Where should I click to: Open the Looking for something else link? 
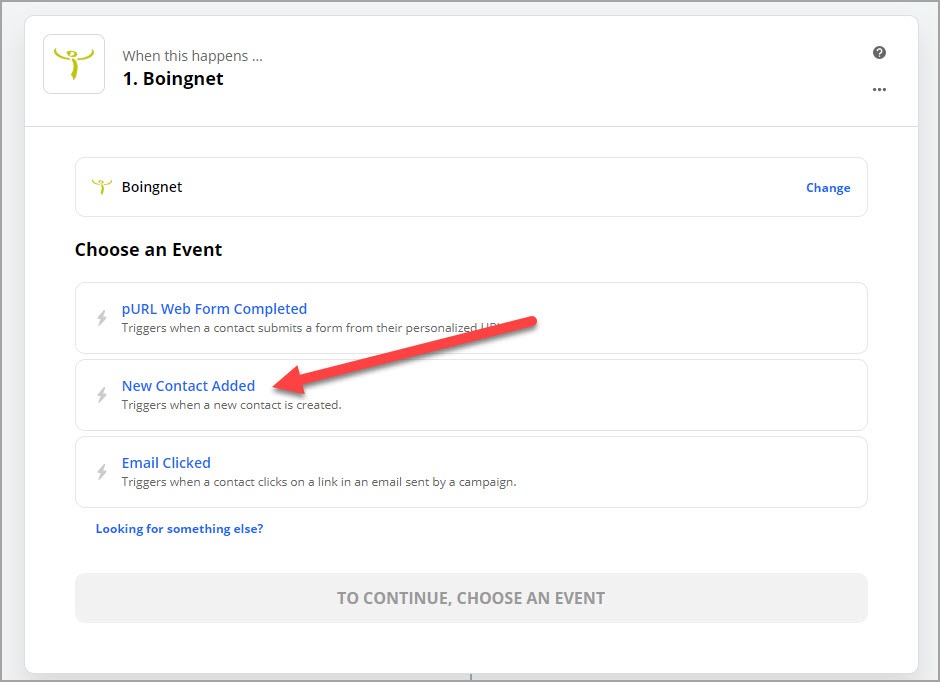[179, 529]
